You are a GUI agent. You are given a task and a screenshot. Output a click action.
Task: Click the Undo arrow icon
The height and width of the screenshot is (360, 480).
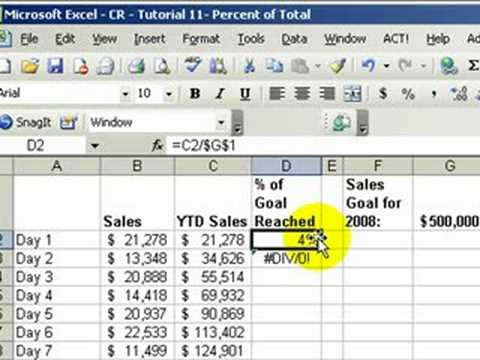point(368,66)
